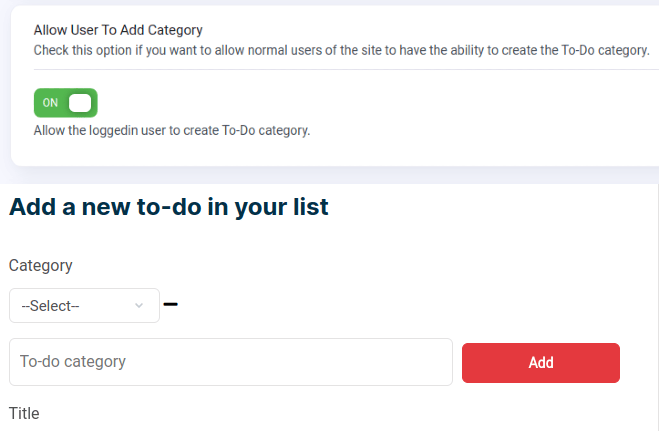Click the white knob of the ON toggle
This screenshot has height=431, width=659.
(x=80, y=103)
